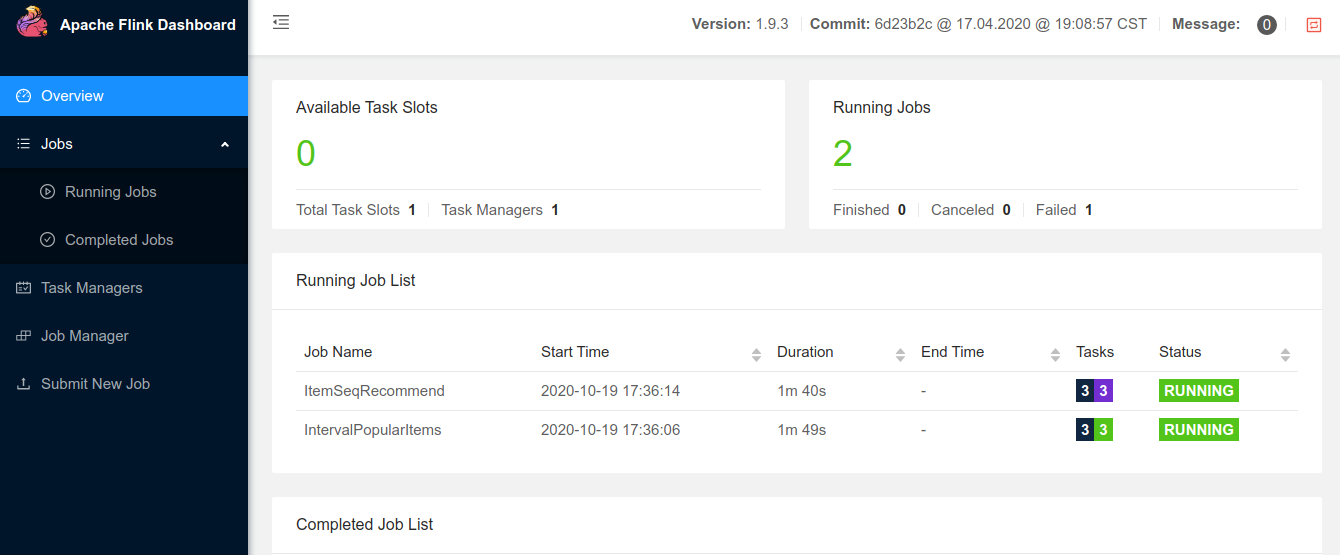The width and height of the screenshot is (1340, 555).
Task: Collapse the Jobs submenu chevron
Action: 225,144
